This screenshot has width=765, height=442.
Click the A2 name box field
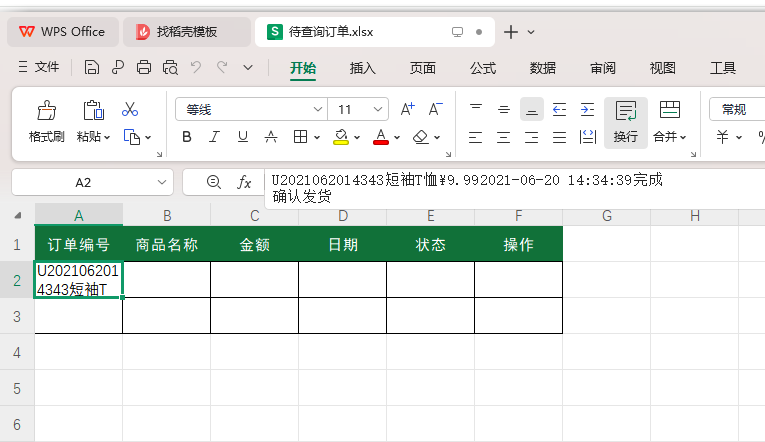coord(92,182)
